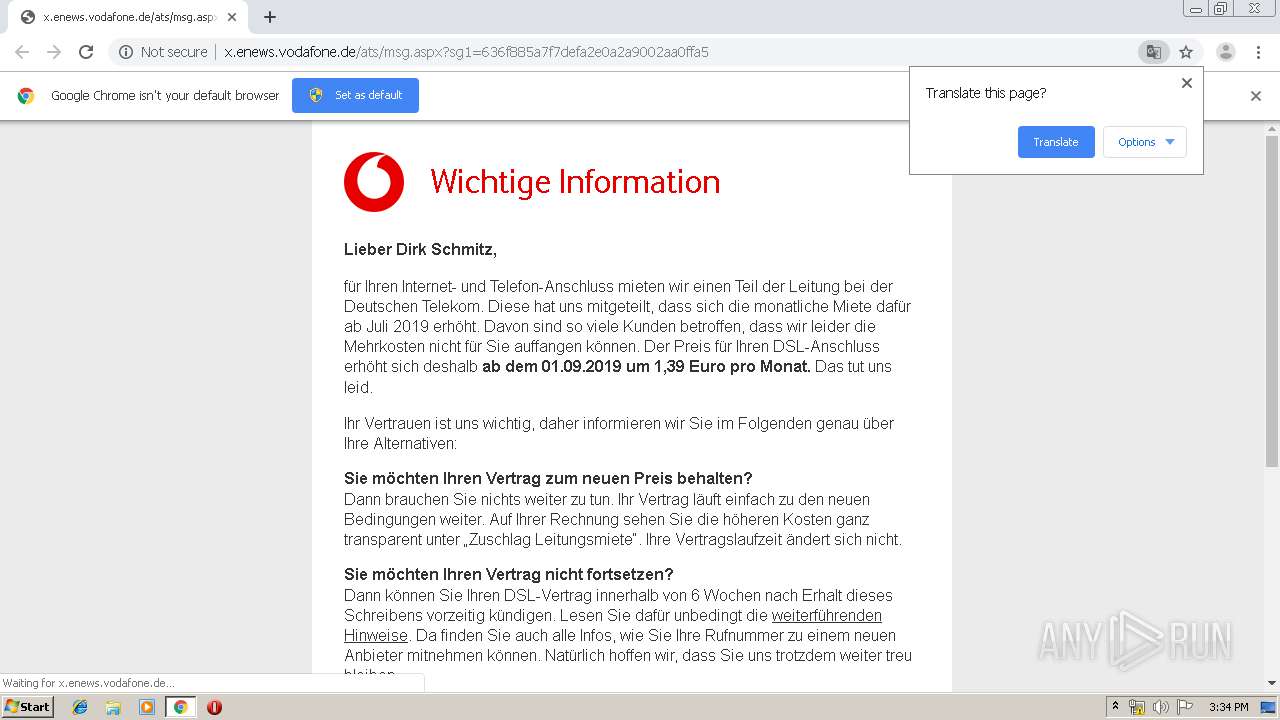Expand the translate Options dropdown
This screenshot has width=1280, height=720.
click(x=1145, y=142)
